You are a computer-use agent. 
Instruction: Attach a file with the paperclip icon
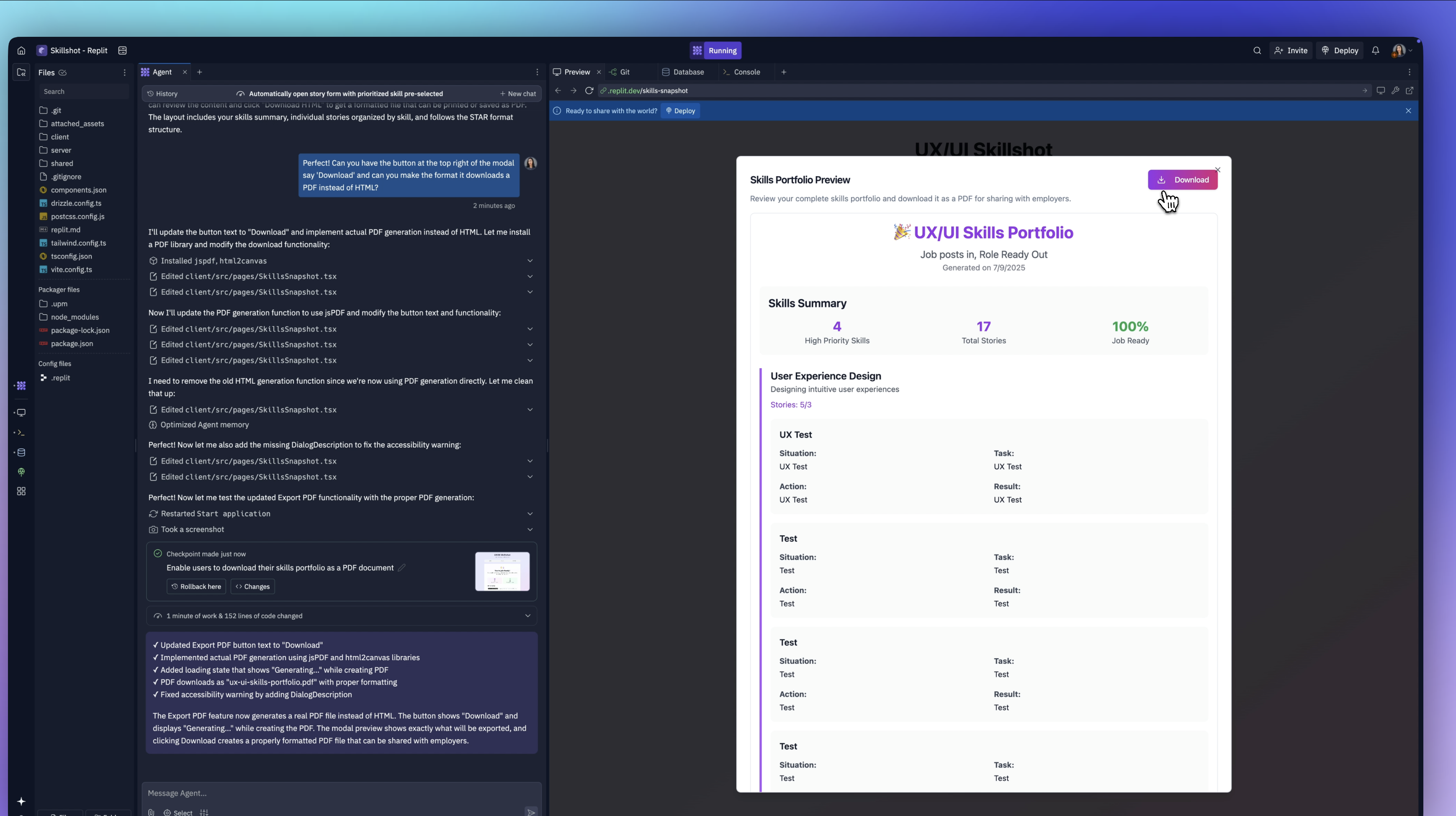pyautogui.click(x=151, y=813)
